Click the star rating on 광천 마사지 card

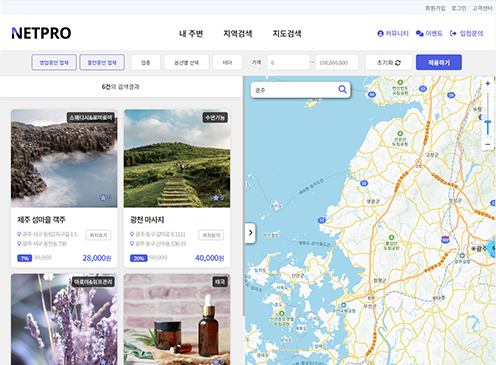coord(219,198)
